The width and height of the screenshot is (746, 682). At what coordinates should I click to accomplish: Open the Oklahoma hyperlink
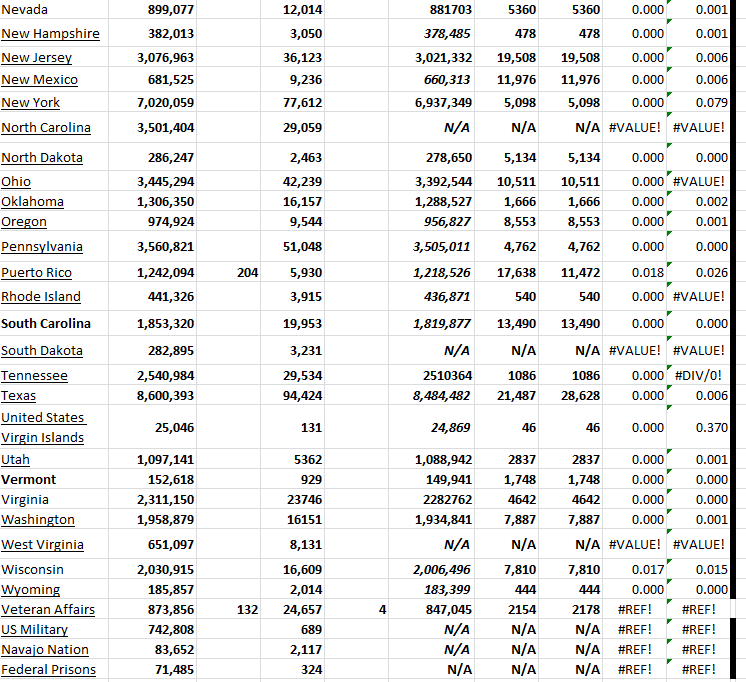[x=32, y=201]
